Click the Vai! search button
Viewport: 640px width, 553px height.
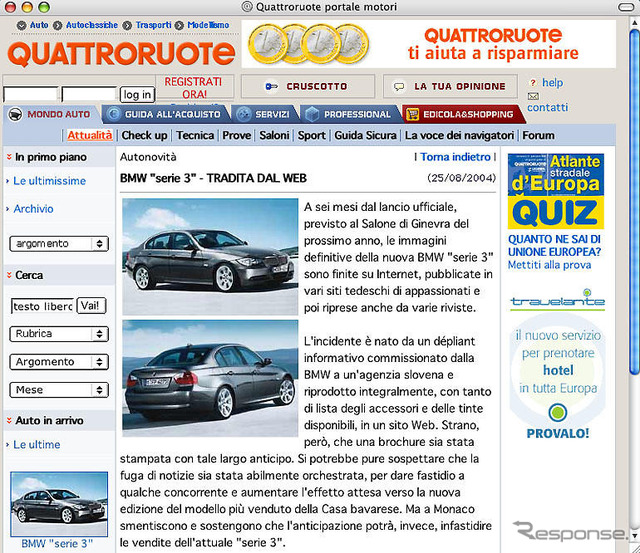[91, 306]
